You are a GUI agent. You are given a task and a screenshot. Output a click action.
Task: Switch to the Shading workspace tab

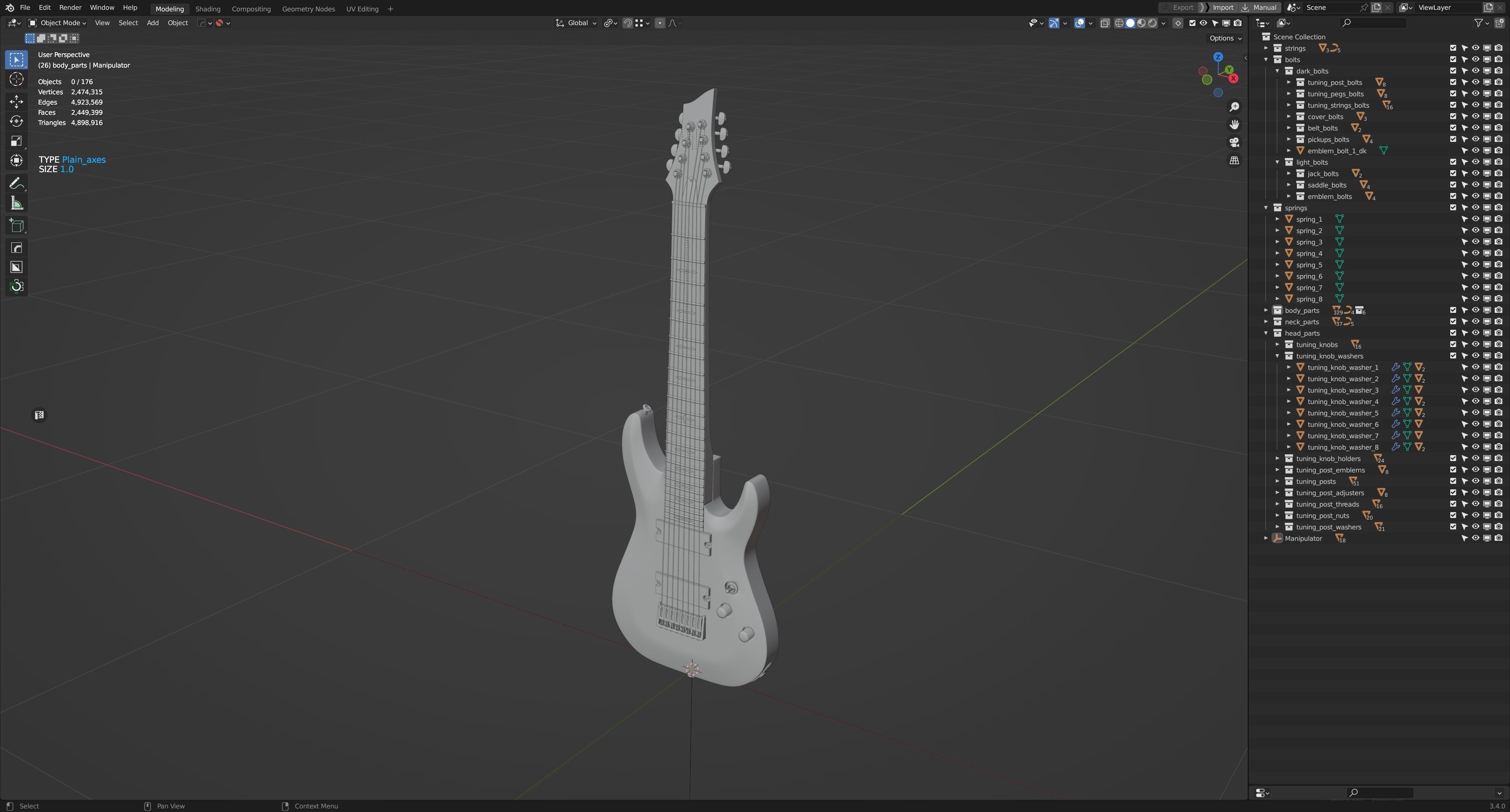(x=208, y=9)
